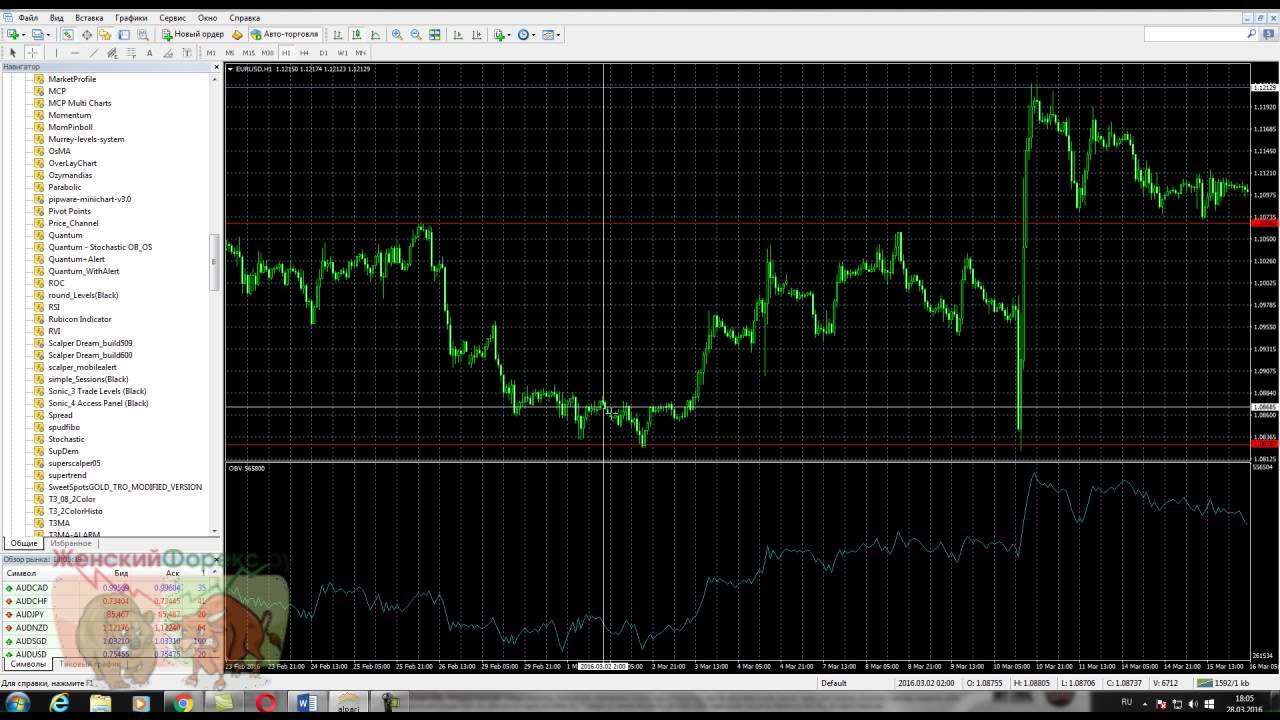The height and width of the screenshot is (720, 1280).
Task: Click the Default profile in status bar
Action: pyautogui.click(x=833, y=683)
